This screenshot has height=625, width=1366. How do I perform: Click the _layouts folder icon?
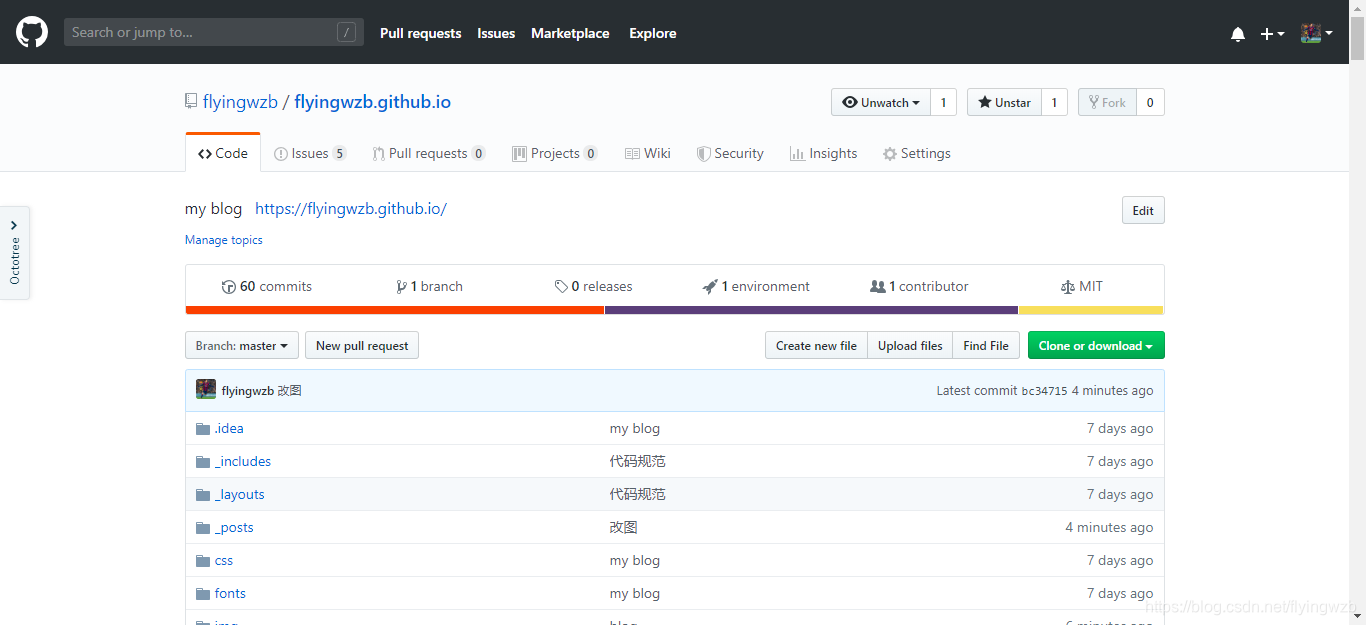click(x=203, y=494)
